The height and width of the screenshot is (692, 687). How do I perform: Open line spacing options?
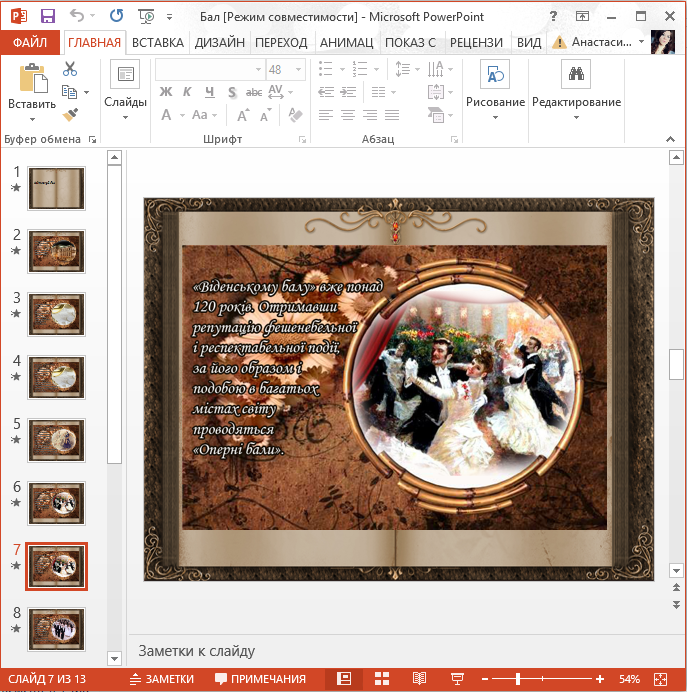pyautogui.click(x=407, y=69)
